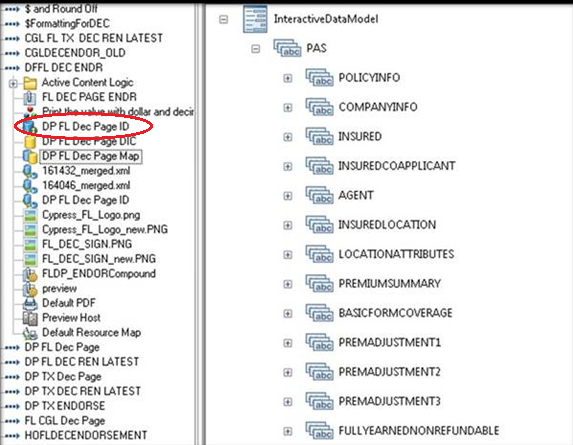Expand the INSURED node

point(288,137)
